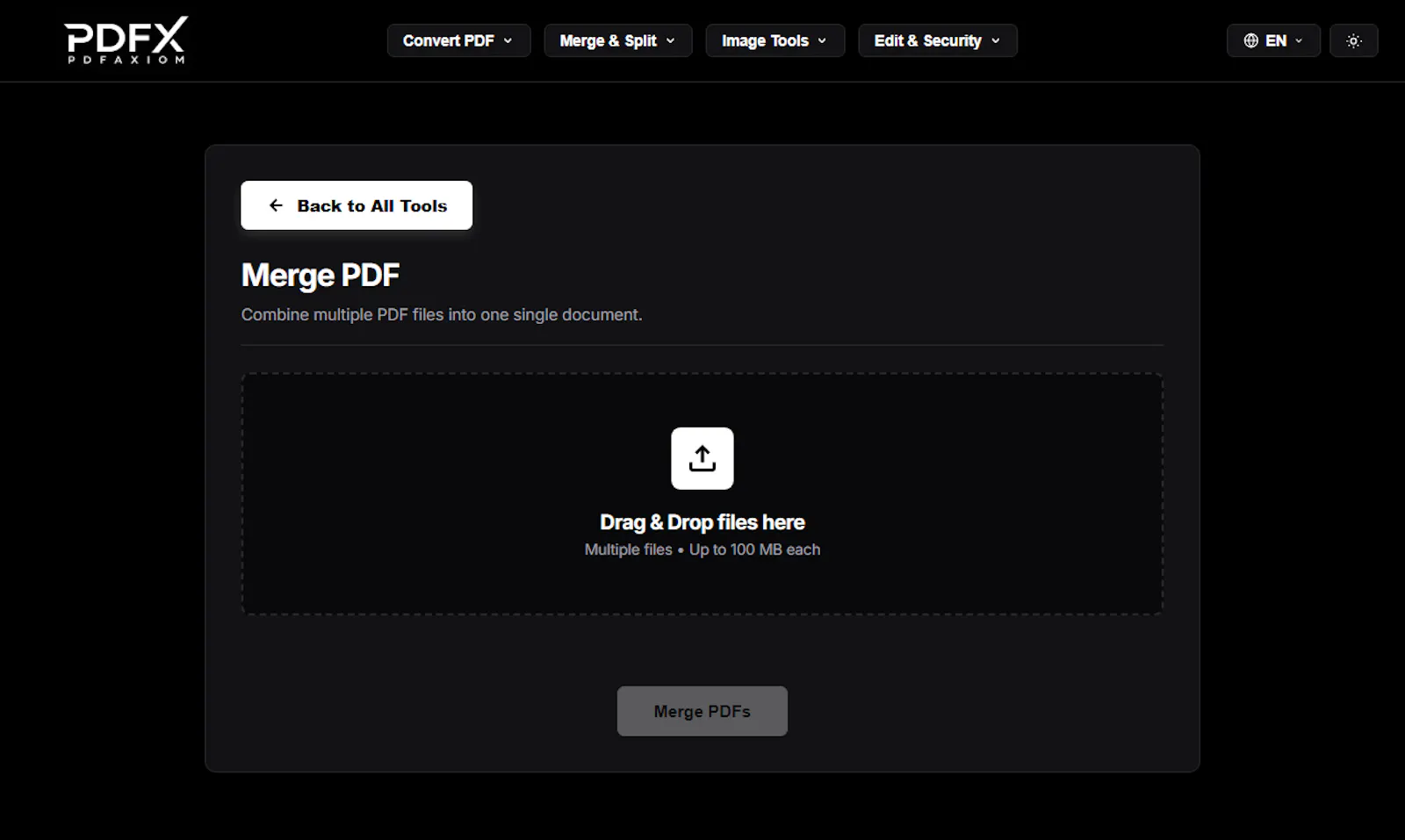Open the Convert PDF dropdown menu

458,40
